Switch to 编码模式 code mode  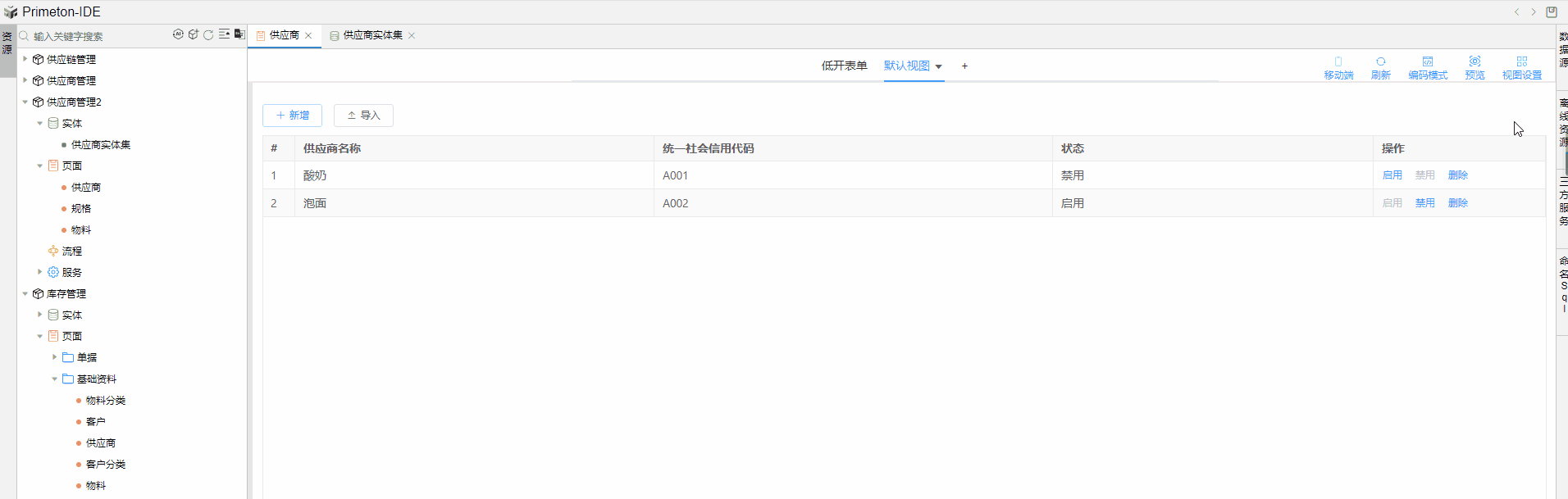point(1427,67)
